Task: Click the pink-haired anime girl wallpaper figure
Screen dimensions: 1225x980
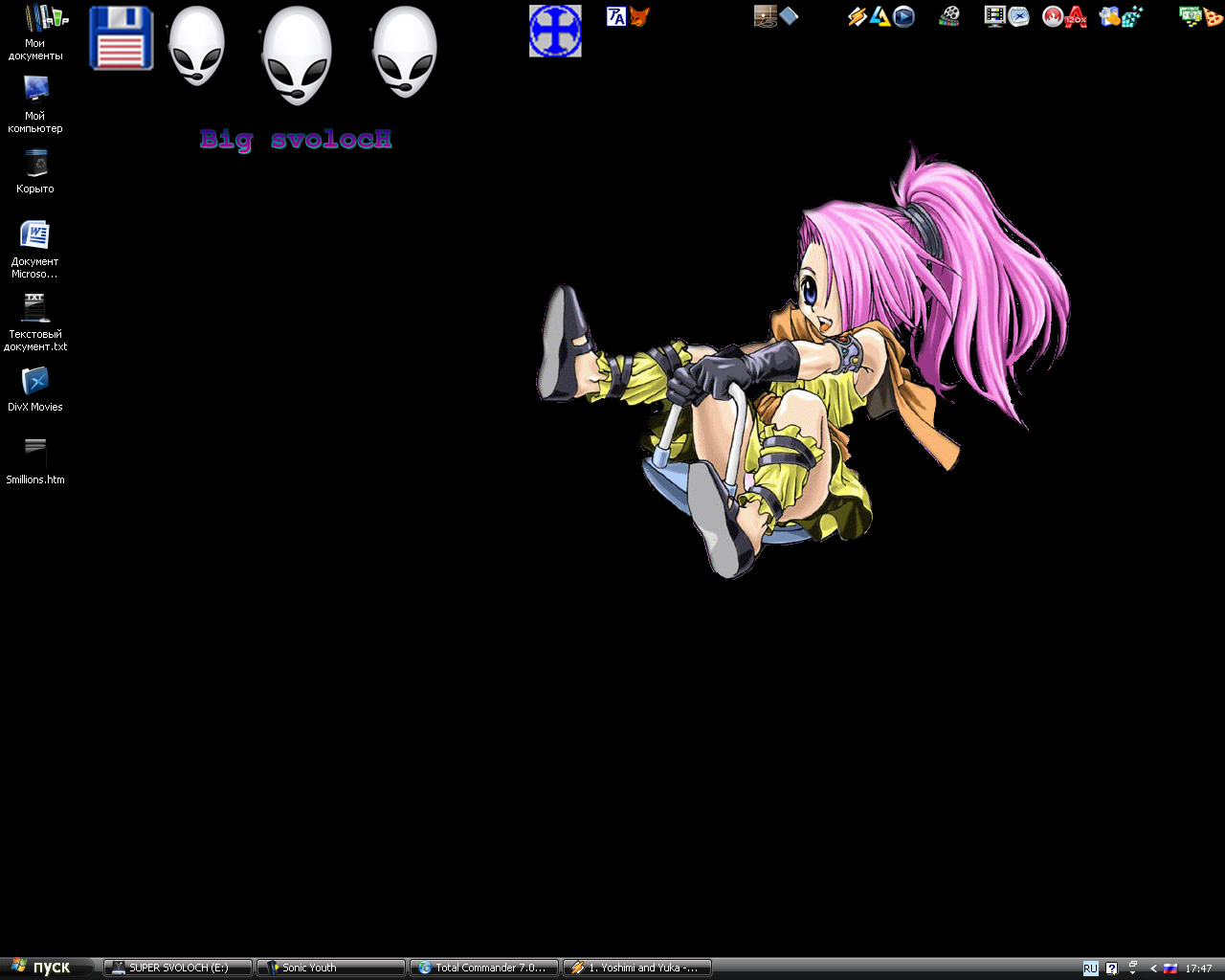Action: [x=802, y=364]
